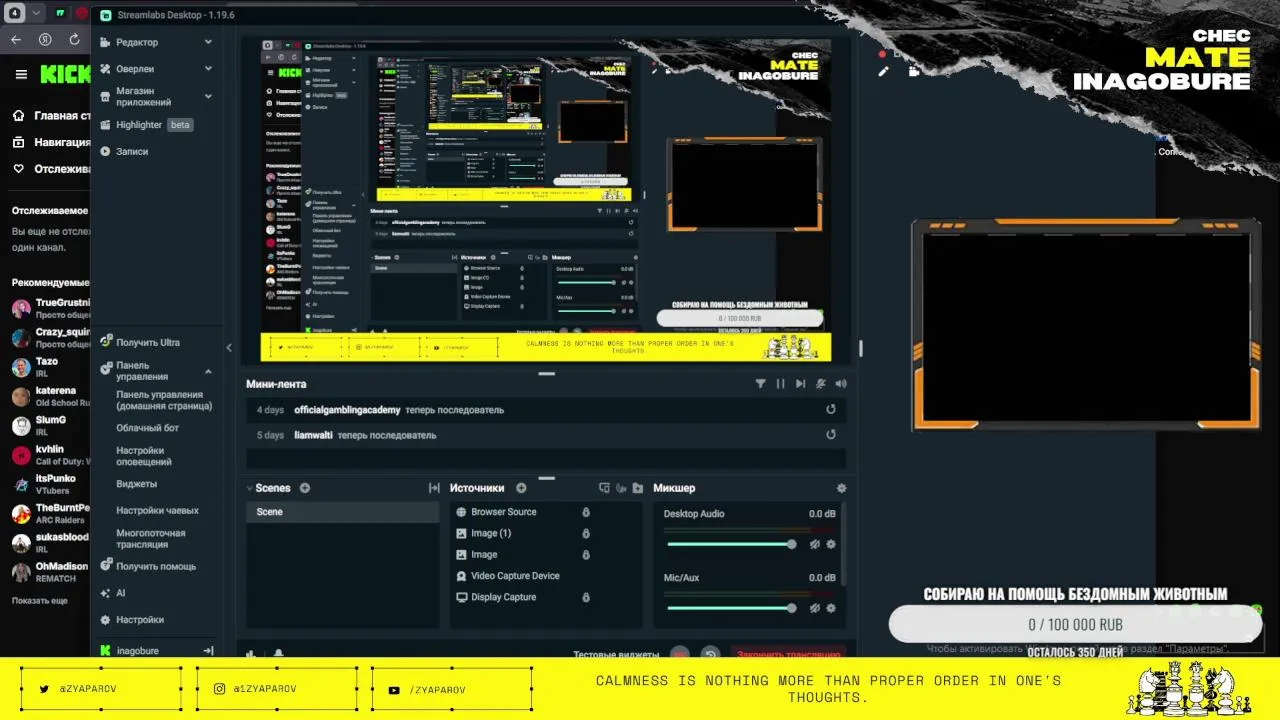Toggle the lock on Browser Source
Screen dimensions: 1280x720
[586, 512]
